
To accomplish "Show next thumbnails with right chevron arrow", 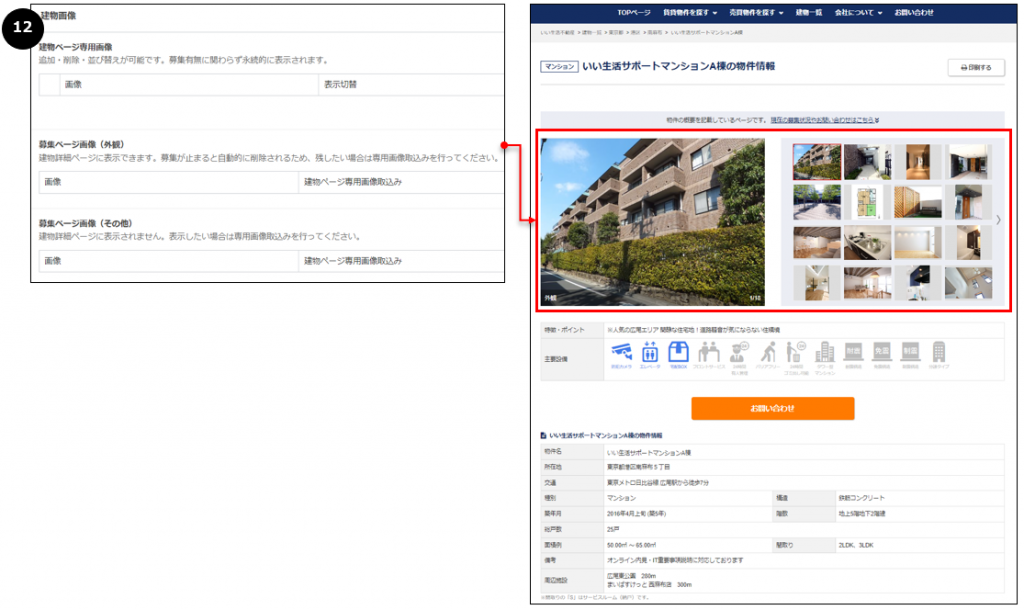I will [x=997, y=220].
